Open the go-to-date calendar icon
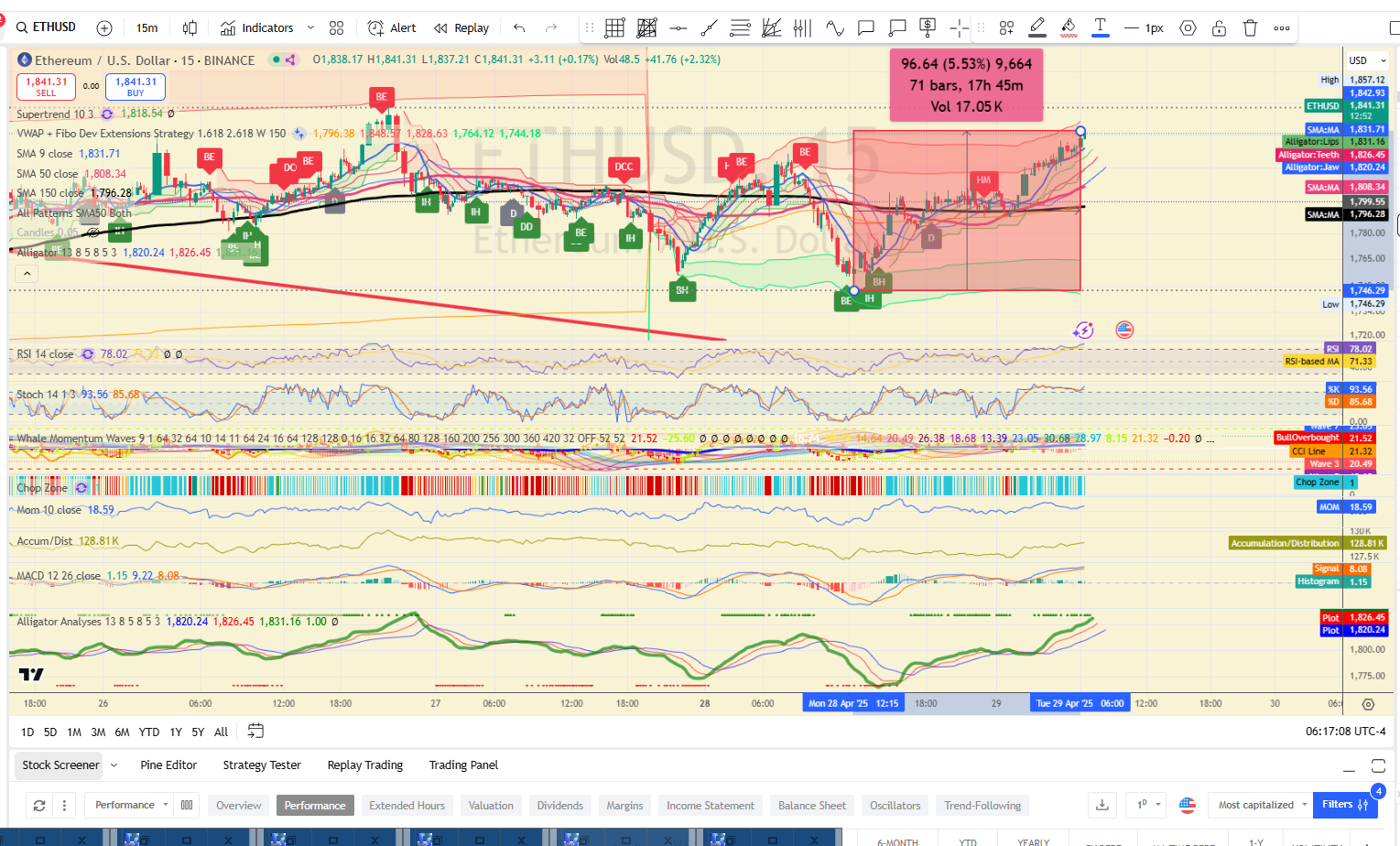The image size is (1400, 846). [255, 731]
